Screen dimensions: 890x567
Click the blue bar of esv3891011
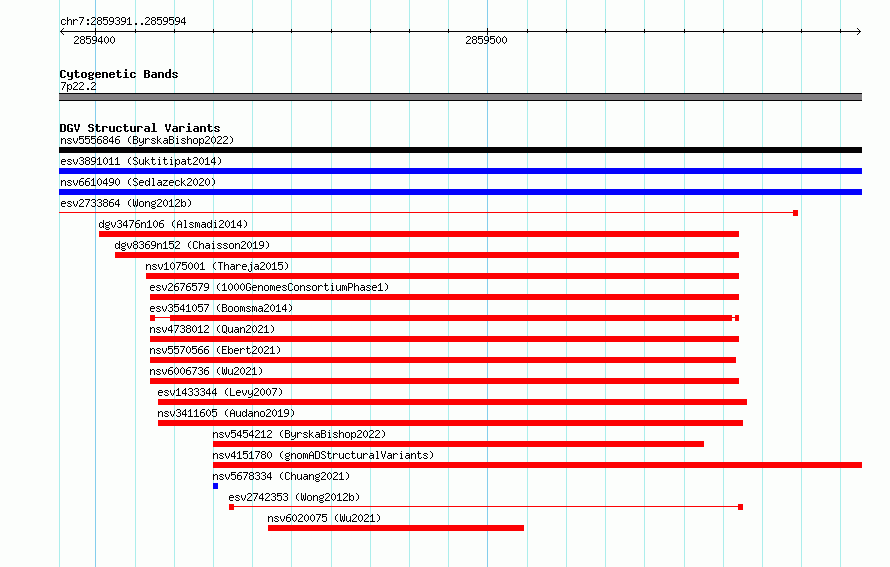click(x=460, y=171)
